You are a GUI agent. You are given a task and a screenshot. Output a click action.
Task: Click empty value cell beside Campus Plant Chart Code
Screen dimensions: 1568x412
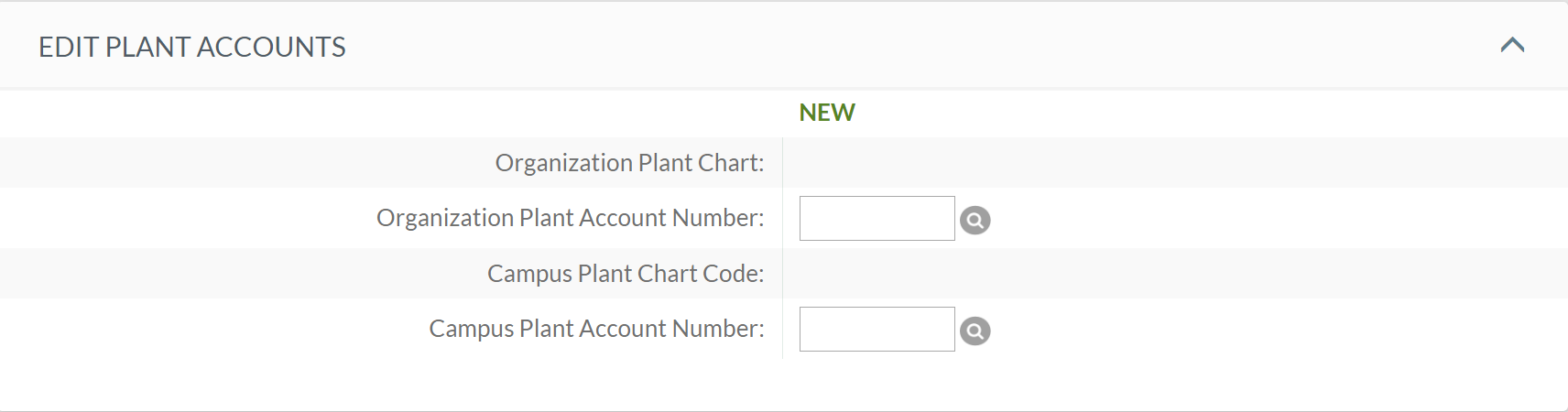(x=1175, y=273)
